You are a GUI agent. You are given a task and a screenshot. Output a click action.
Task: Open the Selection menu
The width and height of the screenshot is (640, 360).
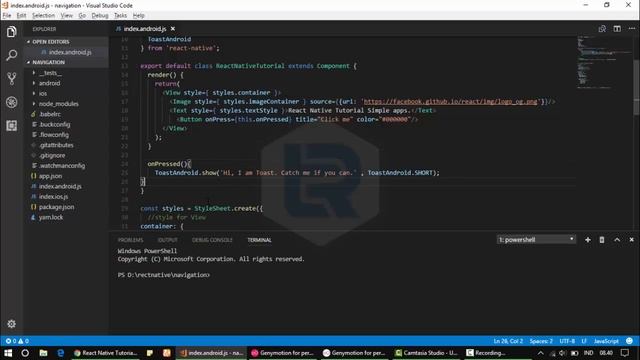(x=43, y=16)
